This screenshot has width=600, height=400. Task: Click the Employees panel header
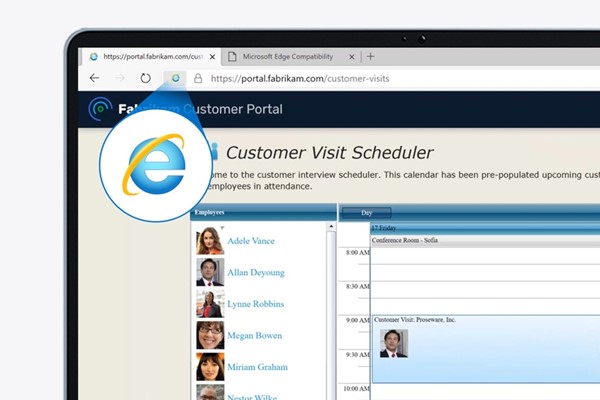[x=264, y=212]
